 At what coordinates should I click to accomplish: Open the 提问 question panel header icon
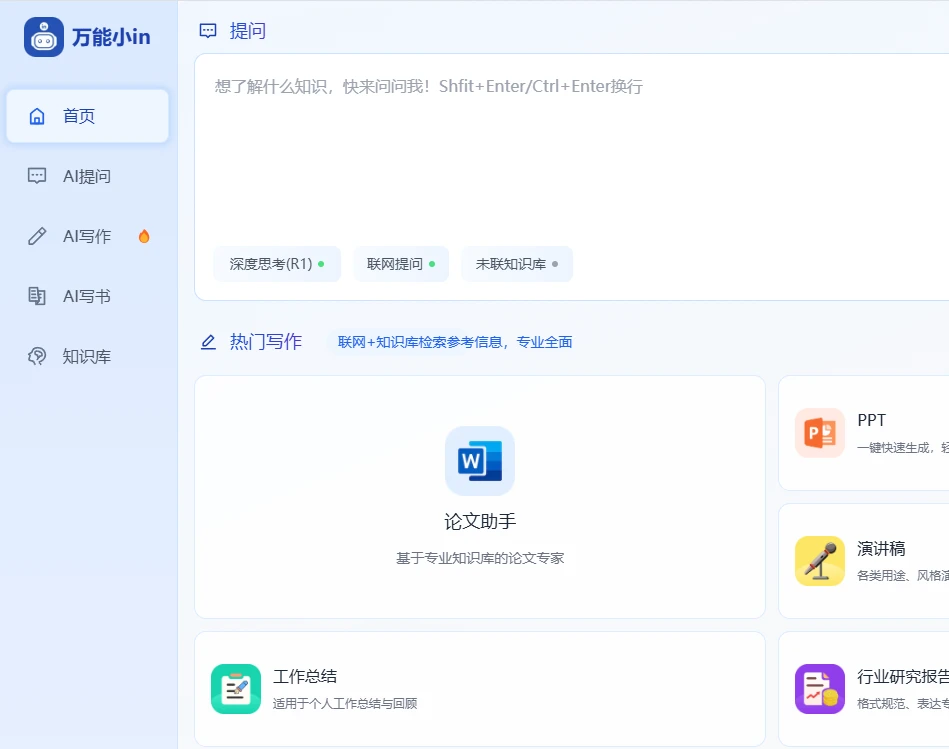click(207, 30)
